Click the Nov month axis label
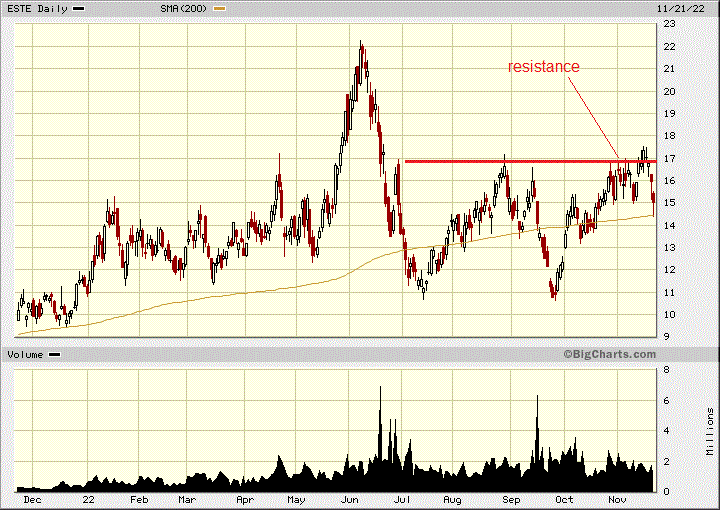 (x=618, y=499)
